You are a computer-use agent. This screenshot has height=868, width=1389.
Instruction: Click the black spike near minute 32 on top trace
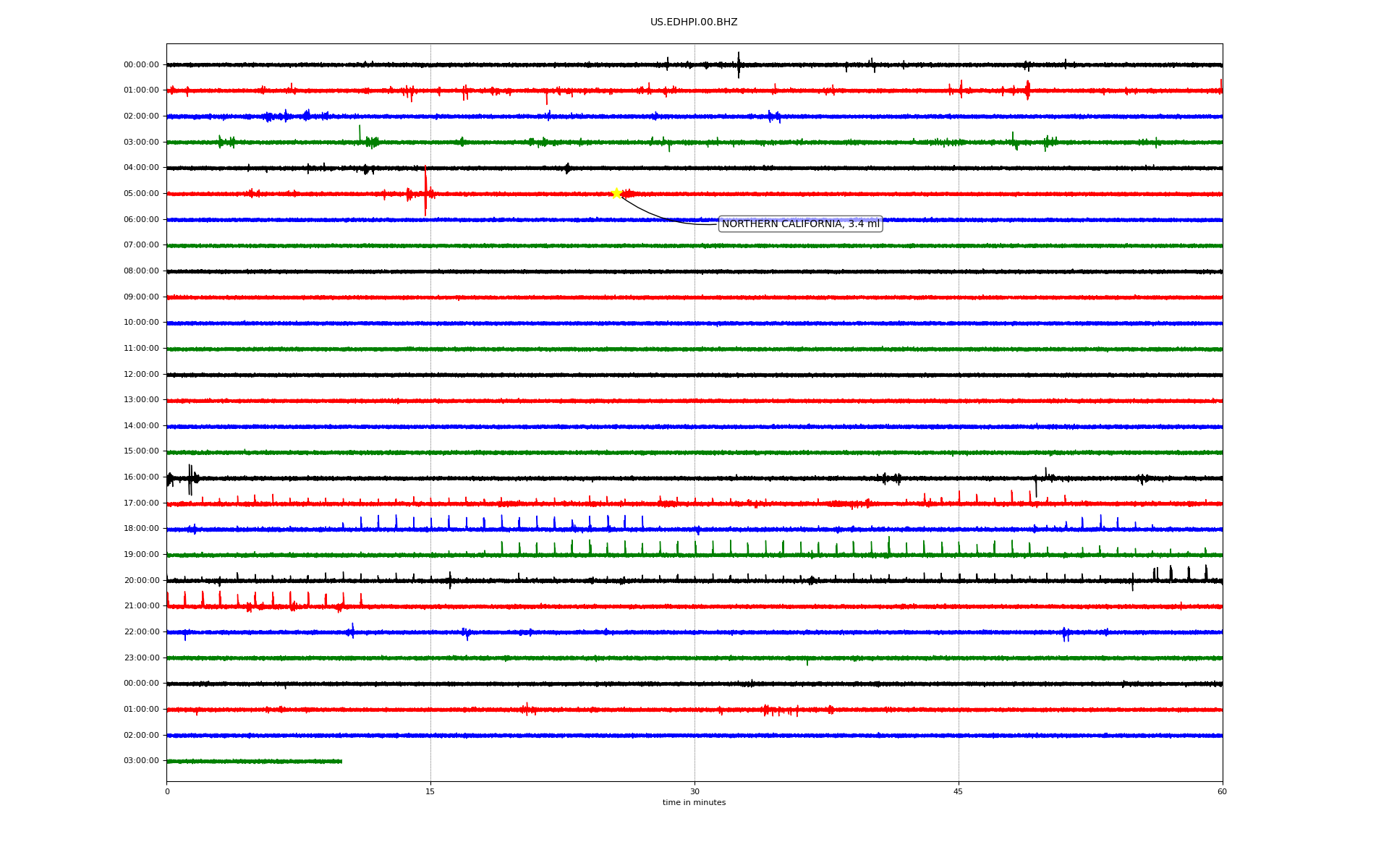pyautogui.click(x=739, y=64)
